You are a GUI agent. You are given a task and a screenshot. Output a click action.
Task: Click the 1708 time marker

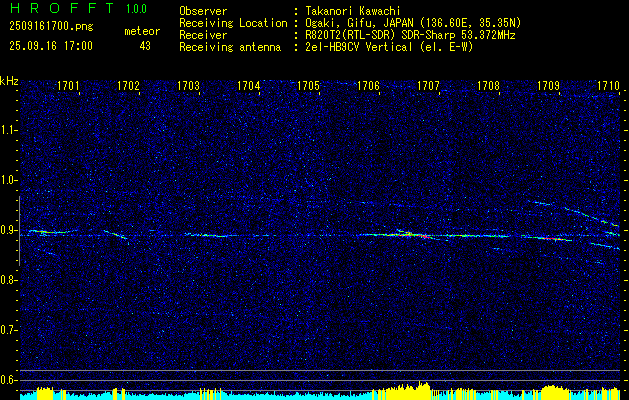pyautogui.click(x=489, y=86)
